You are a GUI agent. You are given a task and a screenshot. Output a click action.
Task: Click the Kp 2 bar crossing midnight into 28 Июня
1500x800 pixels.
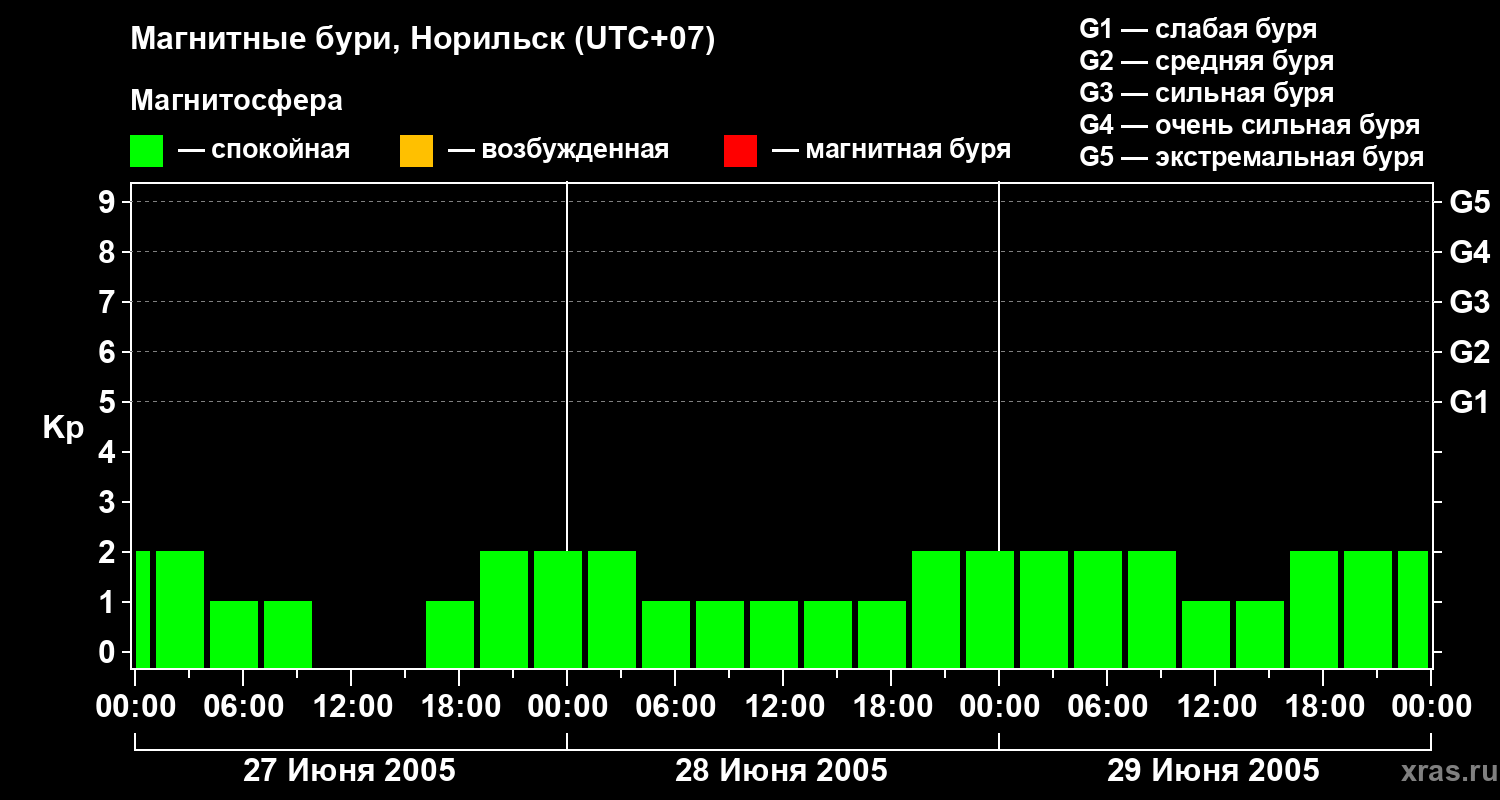[558, 609]
